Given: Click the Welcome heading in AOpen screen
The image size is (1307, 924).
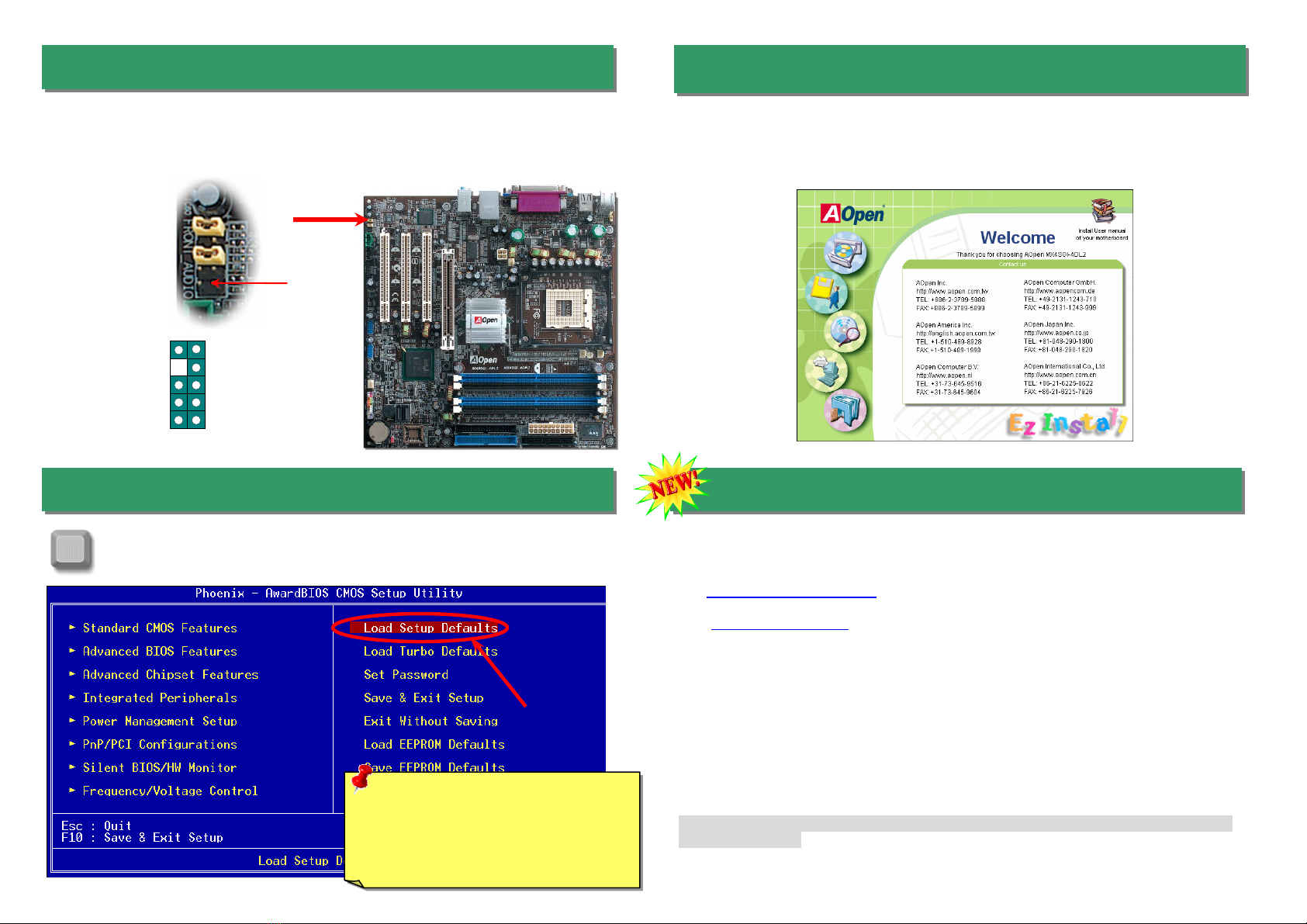Looking at the screenshot, I should tap(1018, 238).
